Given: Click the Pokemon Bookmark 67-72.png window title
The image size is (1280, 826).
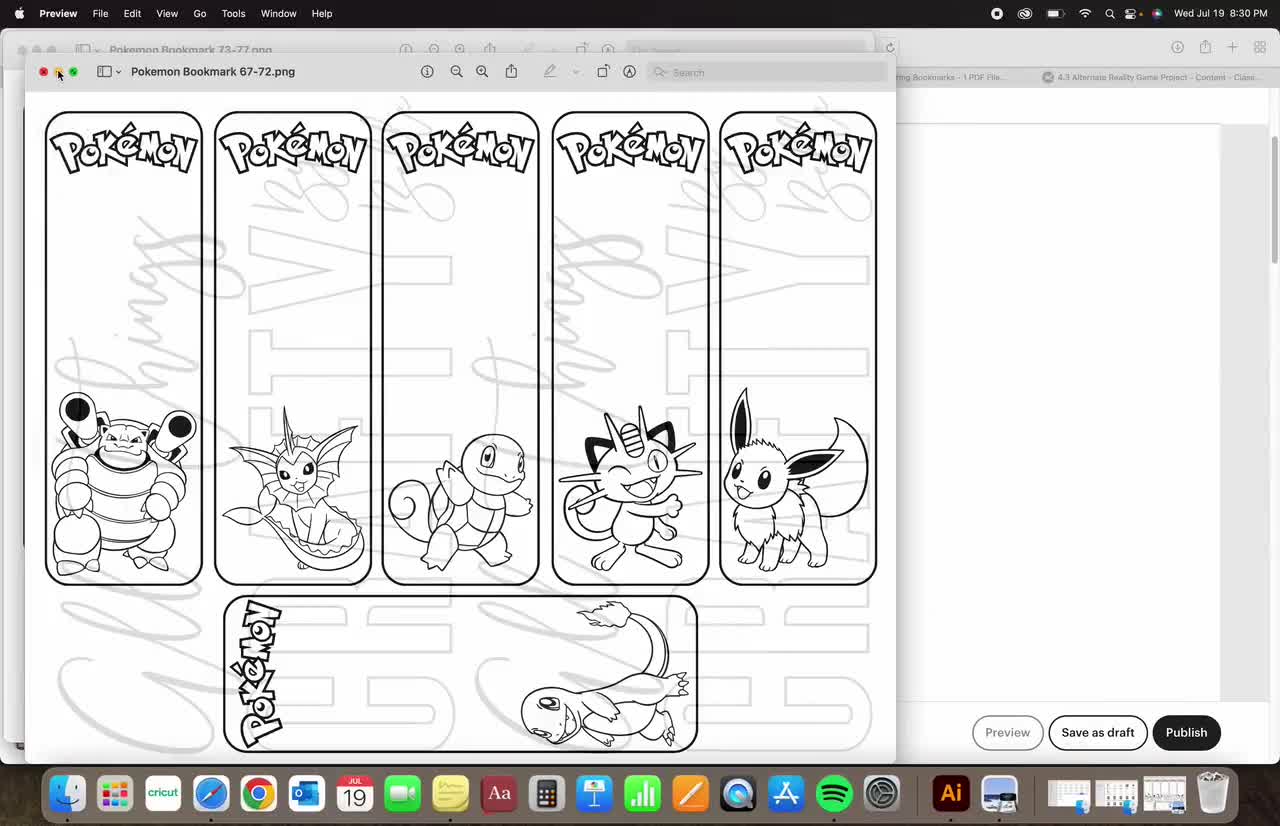Looking at the screenshot, I should point(213,72).
